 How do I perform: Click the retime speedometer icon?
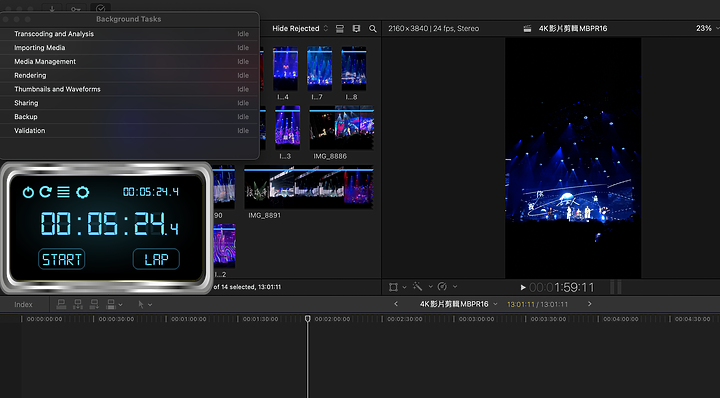pos(442,286)
